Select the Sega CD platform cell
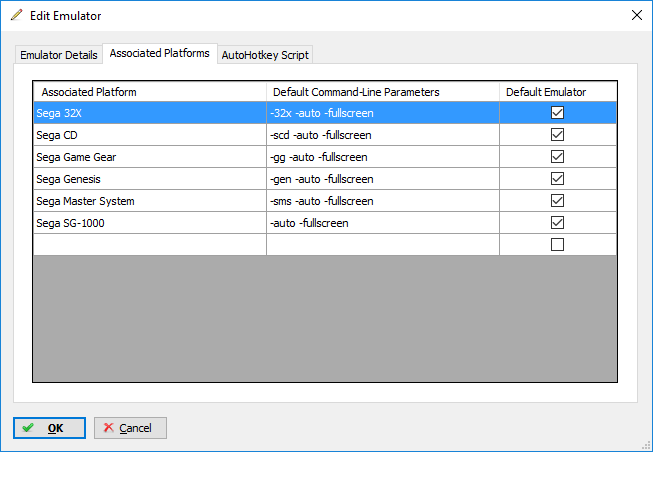The width and height of the screenshot is (653, 500). (150, 135)
